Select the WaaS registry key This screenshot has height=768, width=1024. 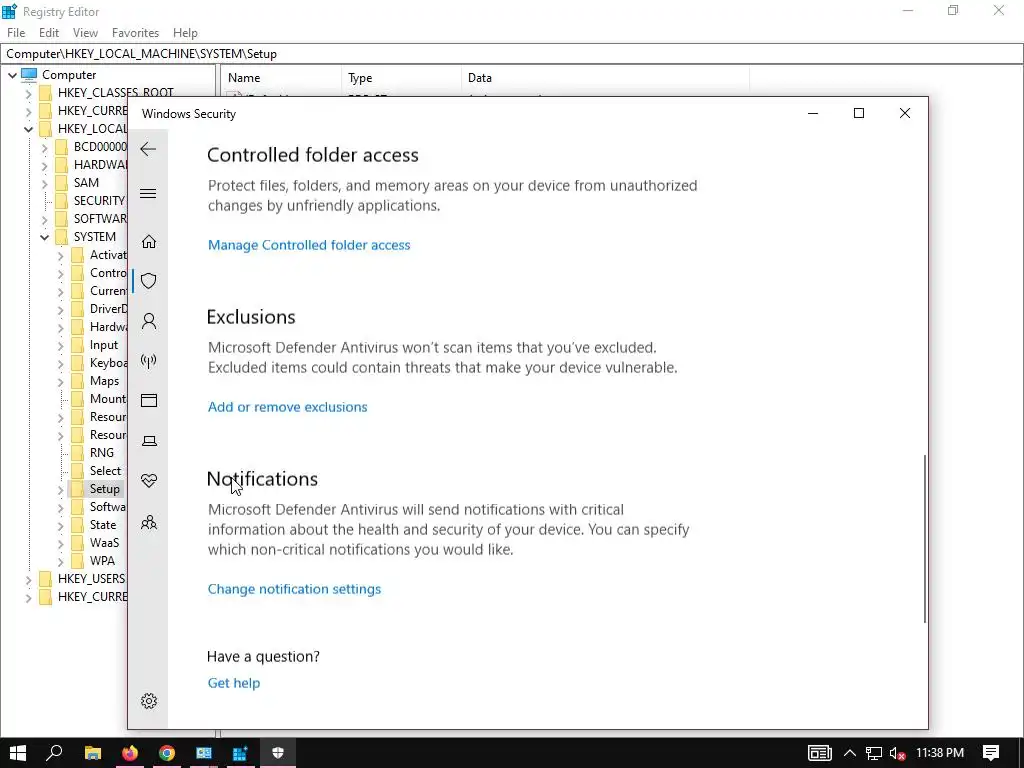(104, 543)
